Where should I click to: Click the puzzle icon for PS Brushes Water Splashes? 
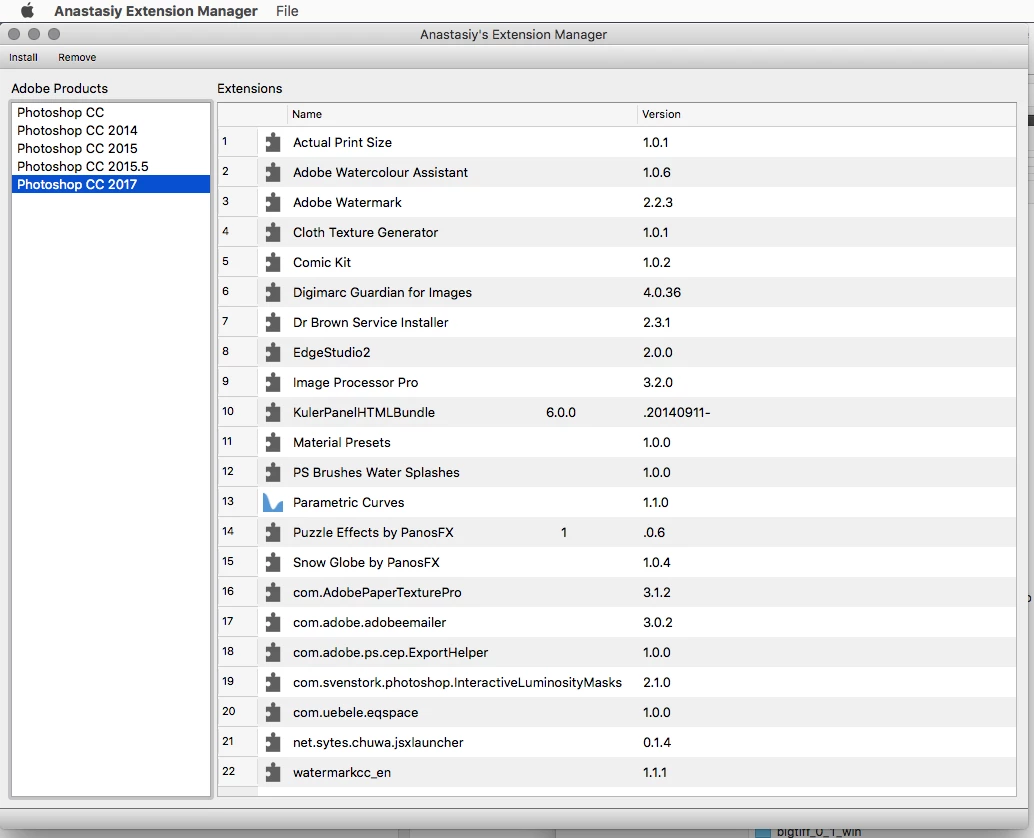273,473
